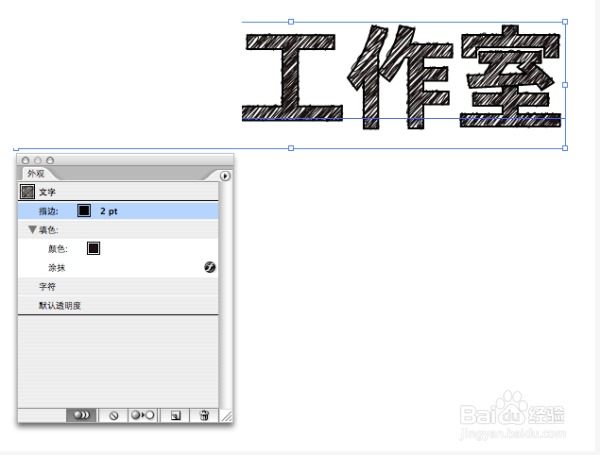This screenshot has width=600, height=455.
Task: Collapse the 填色 fill disclosure triangle
Action: (33, 230)
